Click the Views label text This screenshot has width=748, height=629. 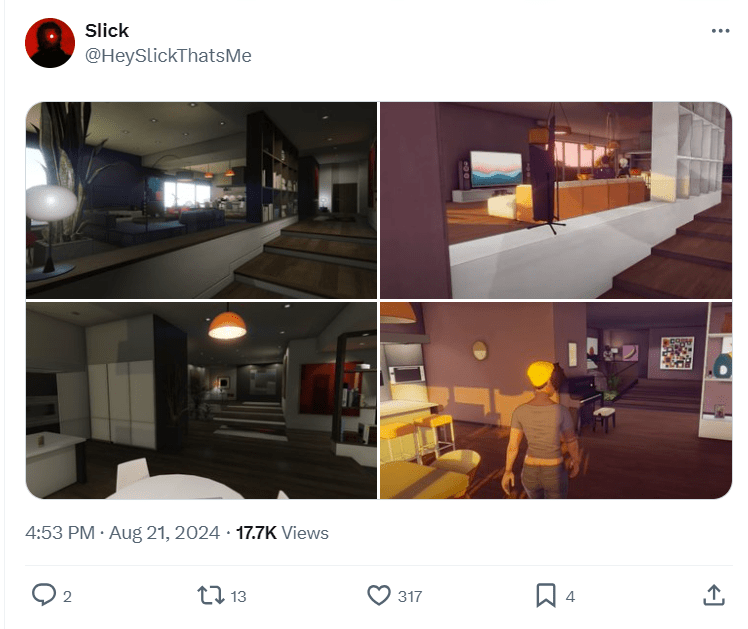point(305,533)
